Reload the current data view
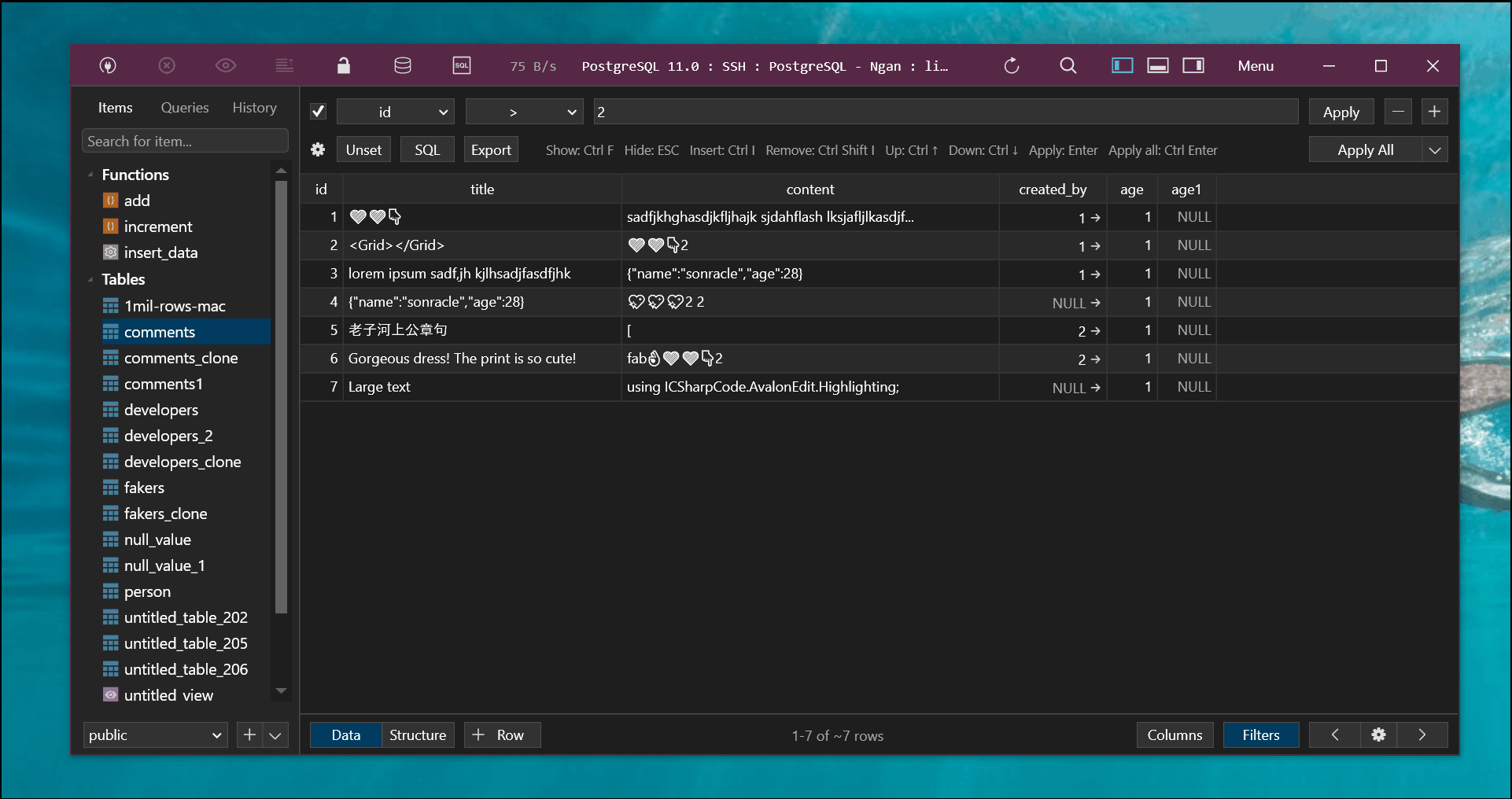This screenshot has height=799, width=1512. pyautogui.click(x=1011, y=65)
